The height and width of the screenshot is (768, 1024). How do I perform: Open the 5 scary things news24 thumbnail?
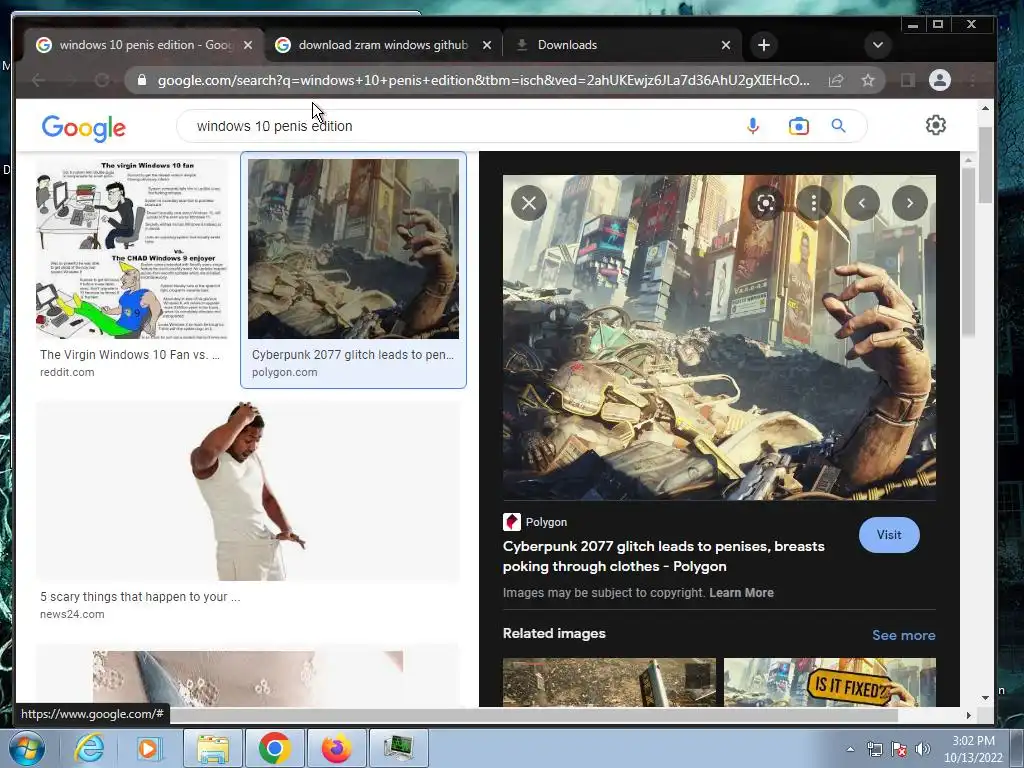pyautogui.click(x=248, y=491)
